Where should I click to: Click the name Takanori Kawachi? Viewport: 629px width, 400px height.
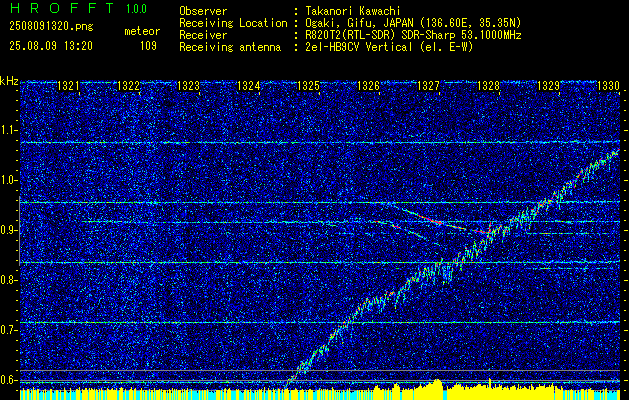[353, 11]
